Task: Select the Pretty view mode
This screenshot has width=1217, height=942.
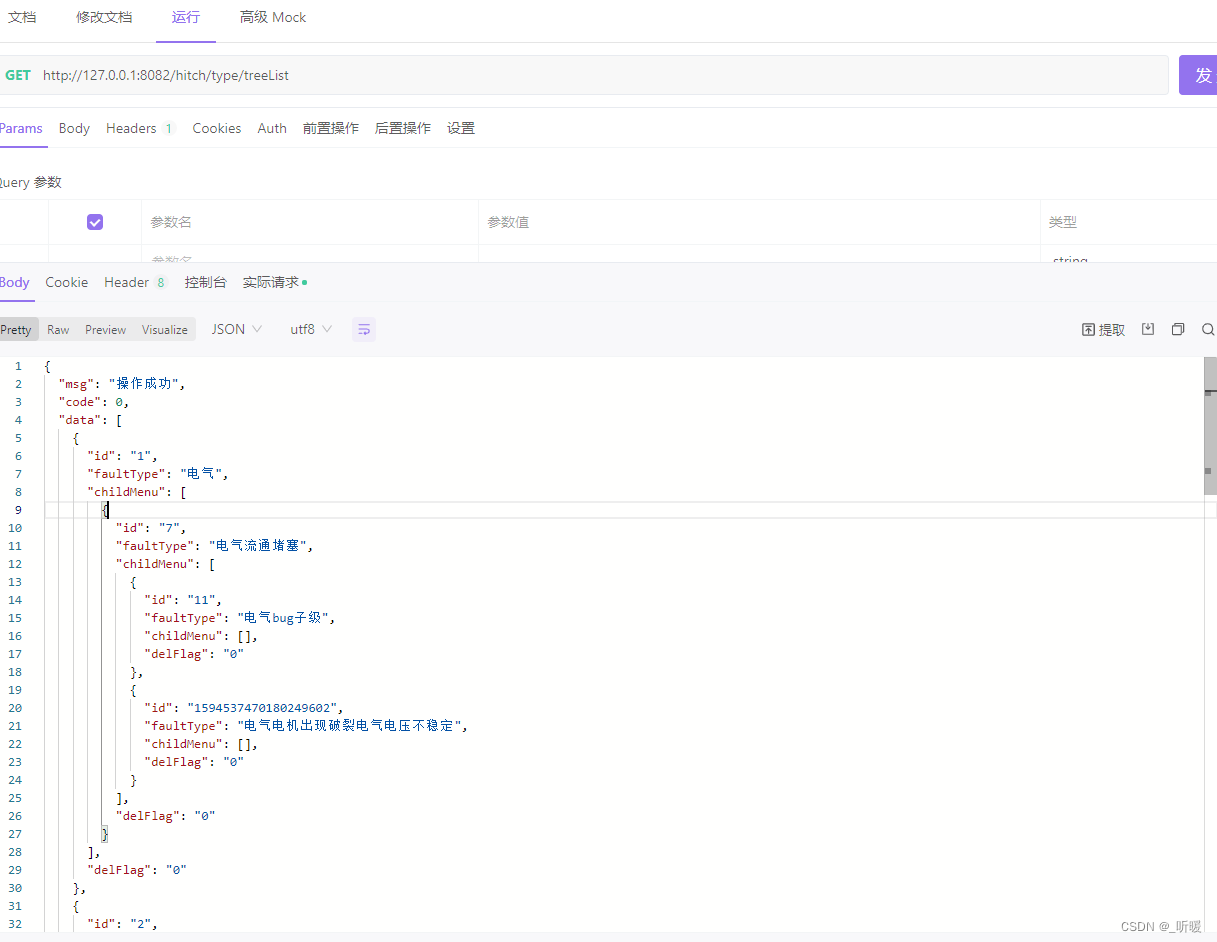Action: coord(17,329)
